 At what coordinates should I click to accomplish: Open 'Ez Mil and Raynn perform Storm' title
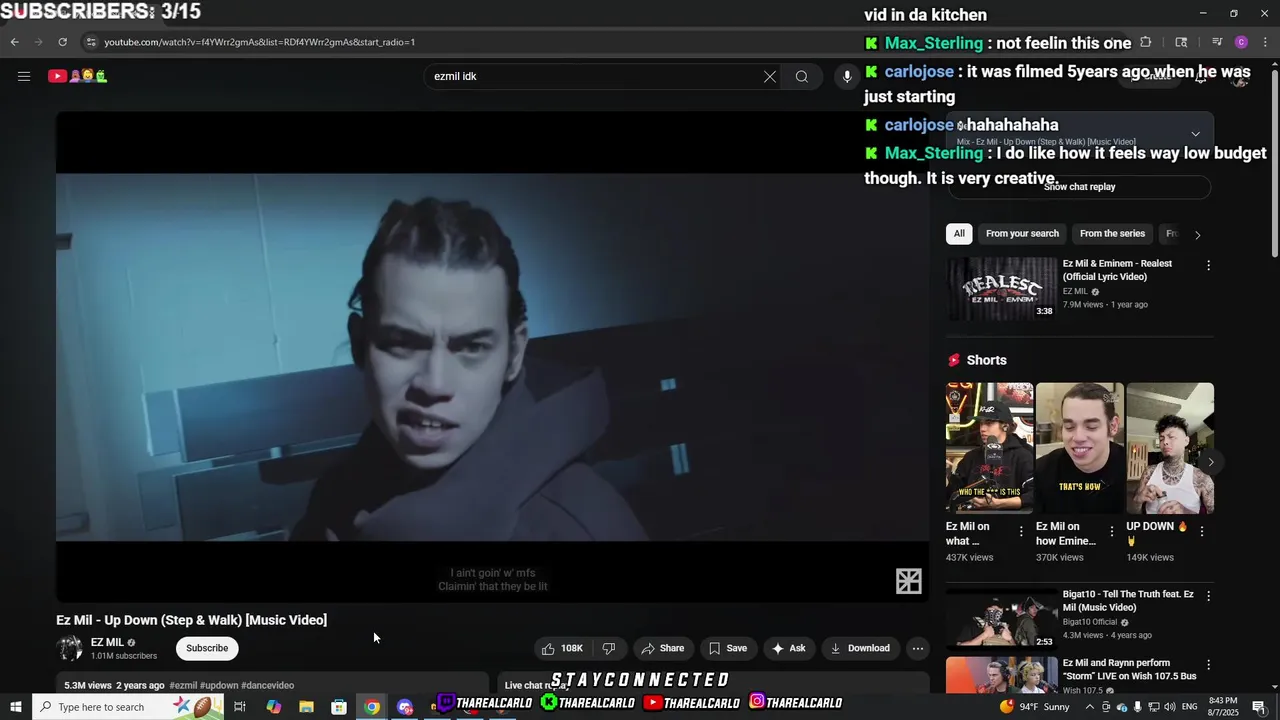(x=1129, y=669)
